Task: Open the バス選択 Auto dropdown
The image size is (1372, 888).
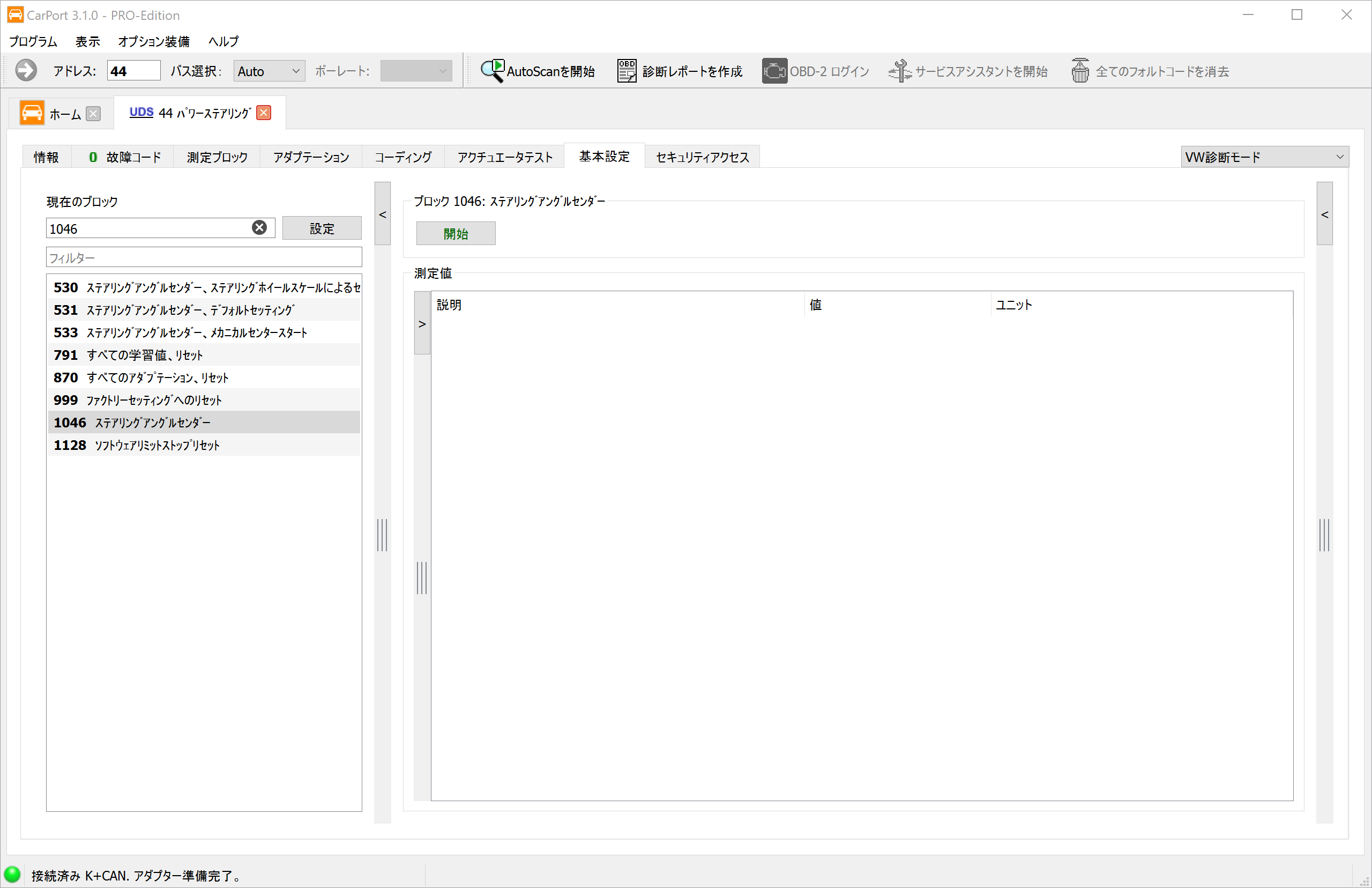Action: 269,71
